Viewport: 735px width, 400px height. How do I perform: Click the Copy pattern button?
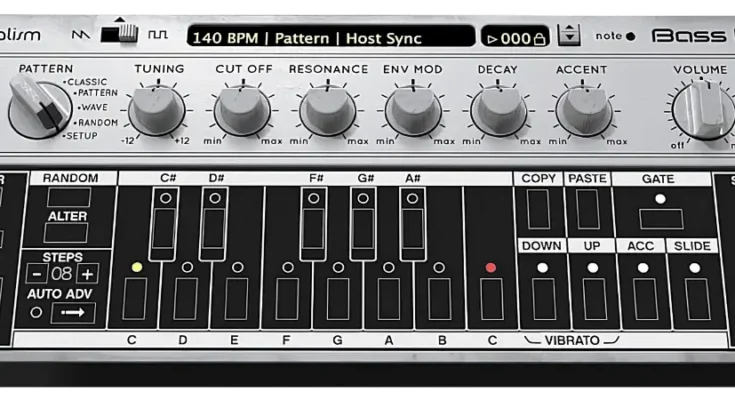[x=539, y=211]
